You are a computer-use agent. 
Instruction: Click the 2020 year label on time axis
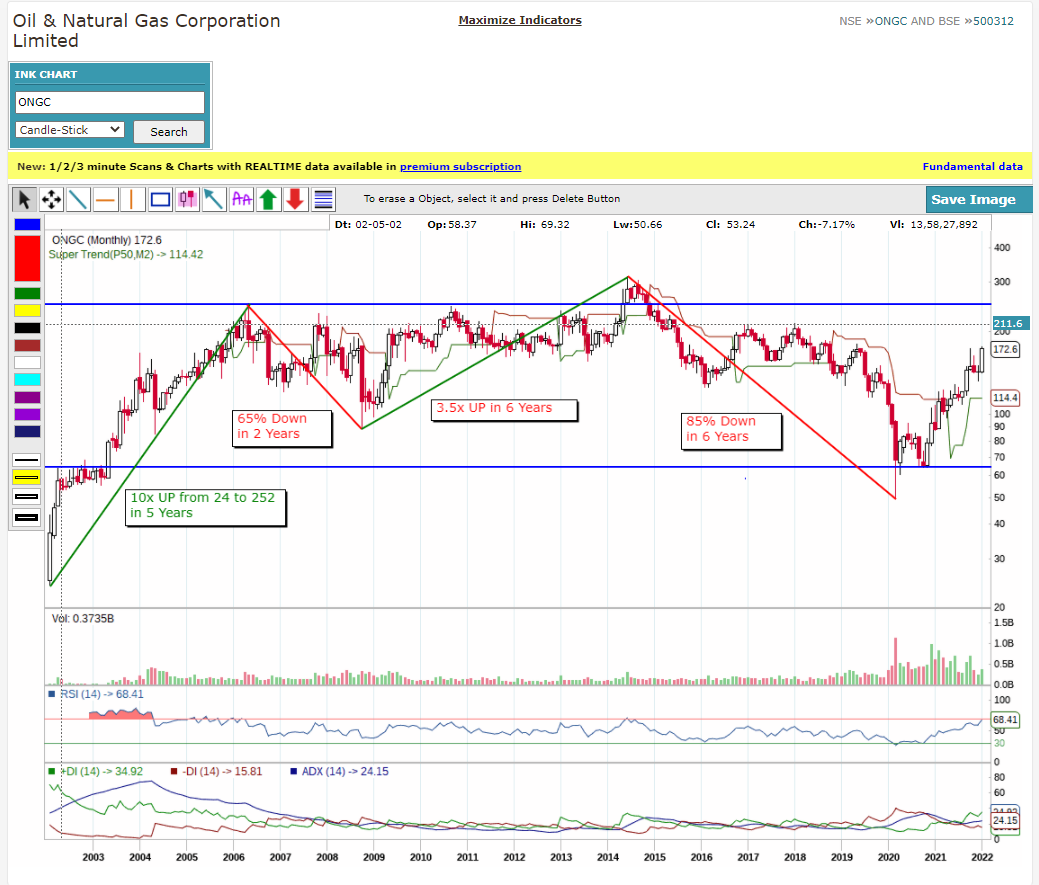(889, 857)
